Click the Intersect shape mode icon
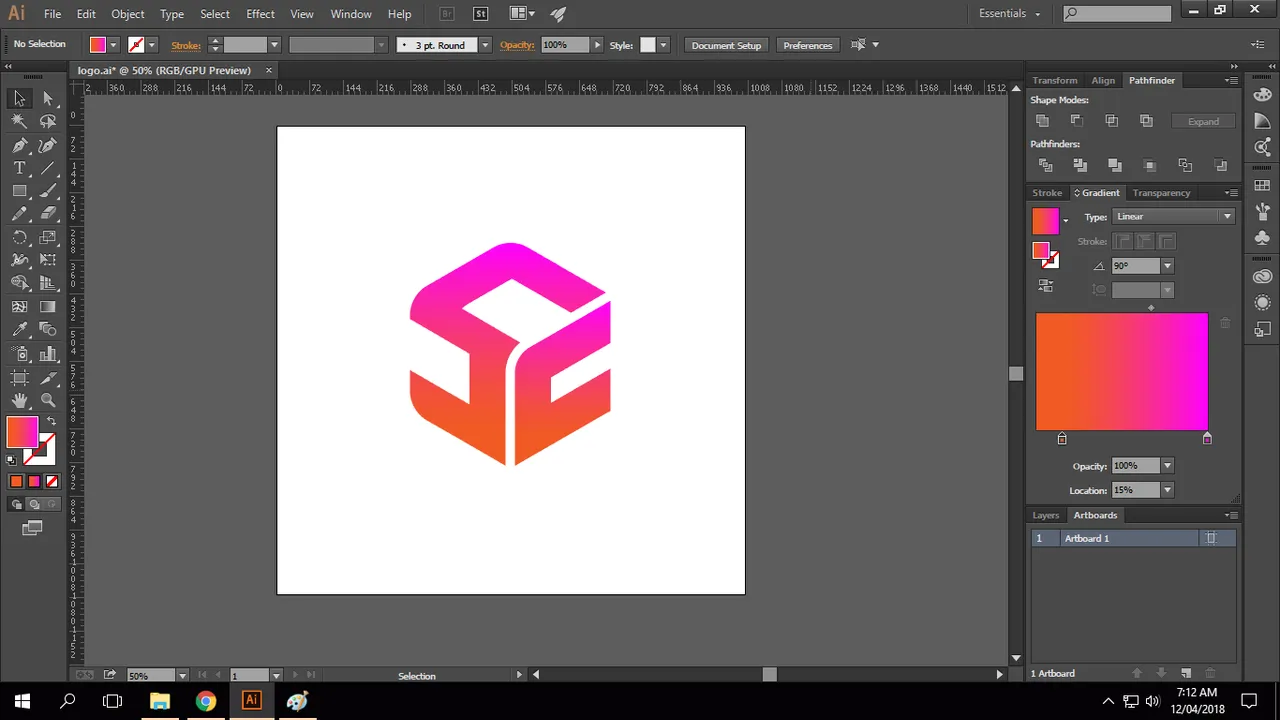1280x720 pixels. [1112, 121]
